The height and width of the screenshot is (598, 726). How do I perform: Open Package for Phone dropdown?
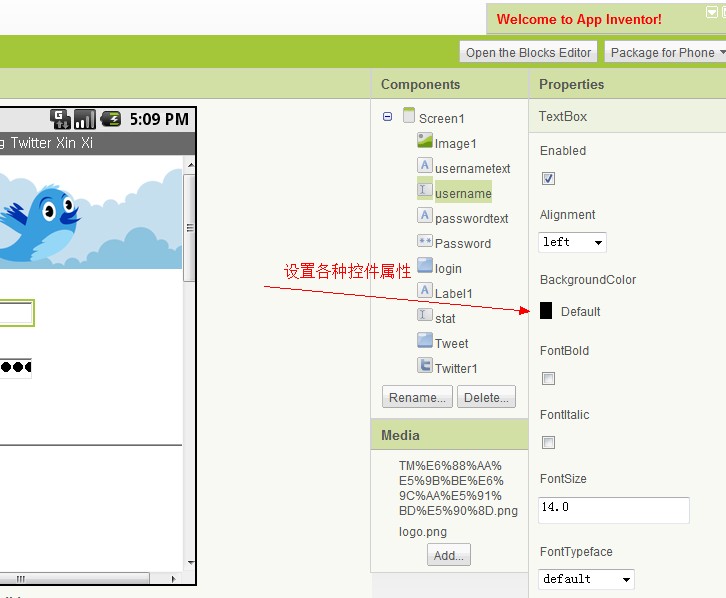[x=665, y=52]
